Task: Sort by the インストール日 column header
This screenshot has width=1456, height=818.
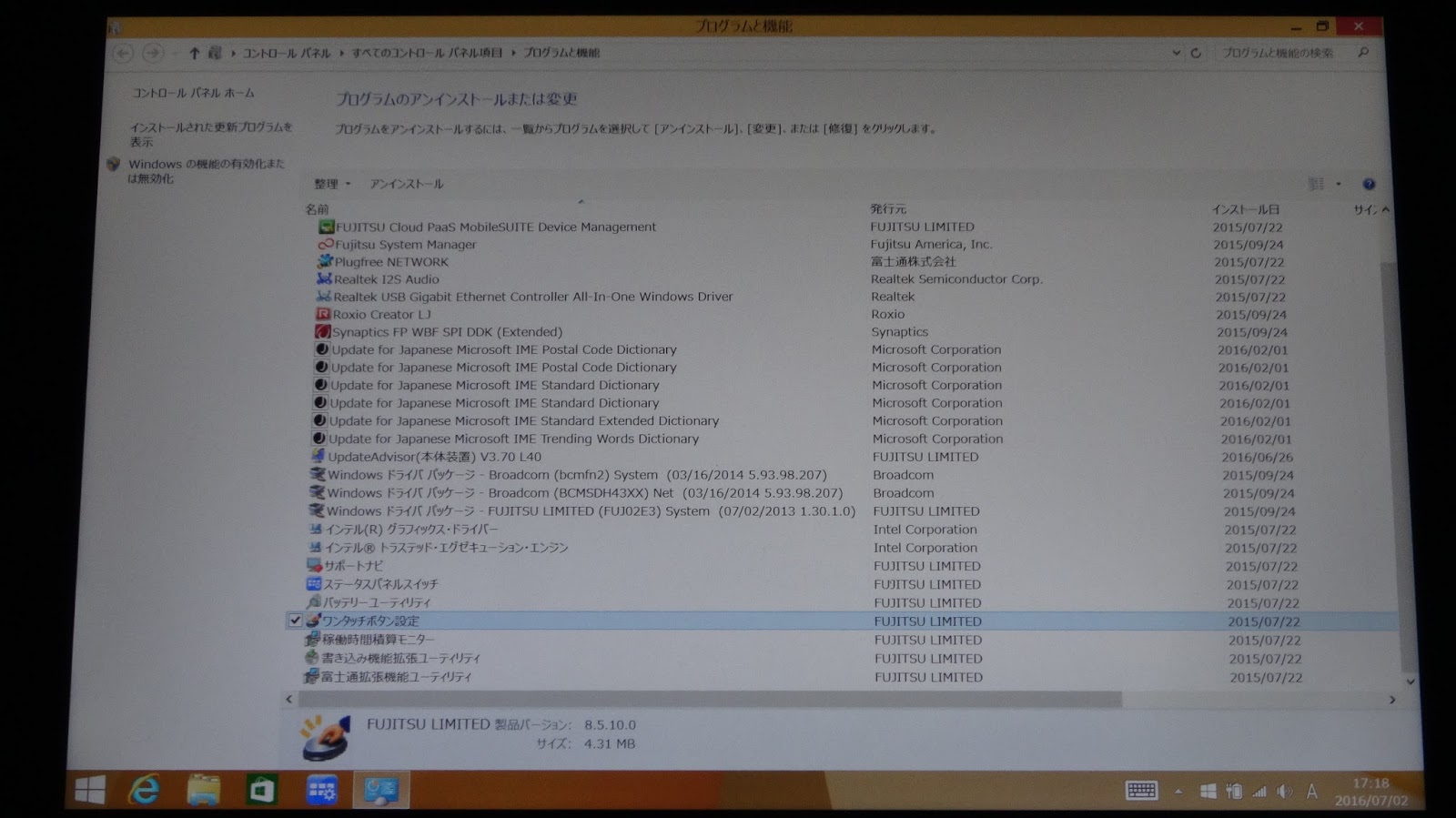Action: pos(1246,209)
